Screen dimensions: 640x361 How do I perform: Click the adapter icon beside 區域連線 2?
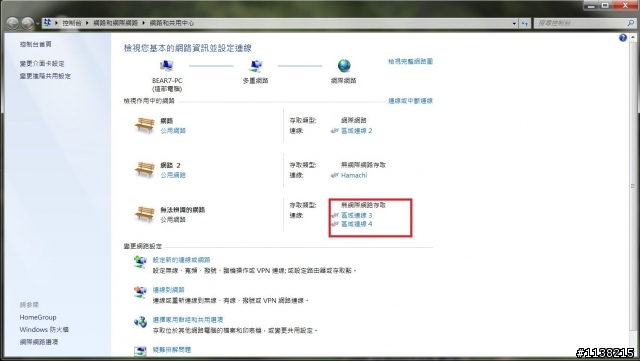tap(335, 131)
